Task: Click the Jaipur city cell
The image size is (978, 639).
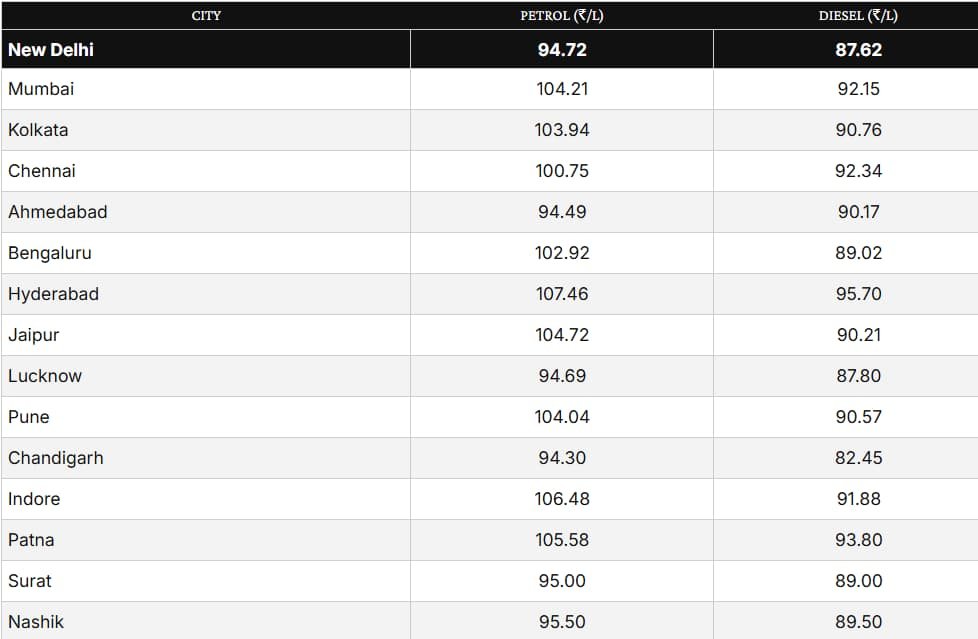Action: coord(33,335)
